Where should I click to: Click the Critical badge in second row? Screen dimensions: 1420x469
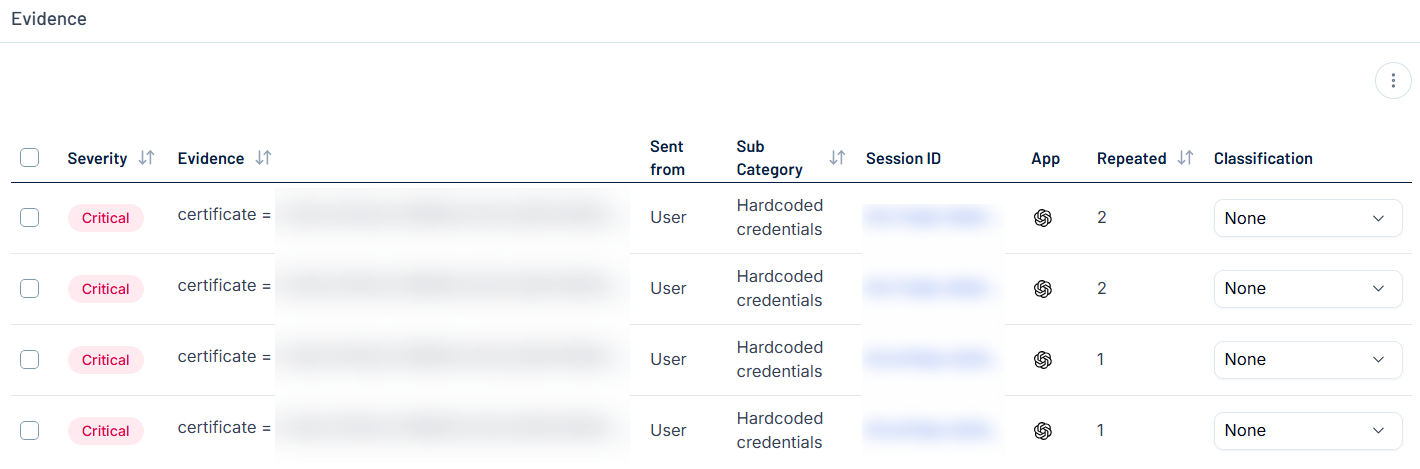coord(106,289)
